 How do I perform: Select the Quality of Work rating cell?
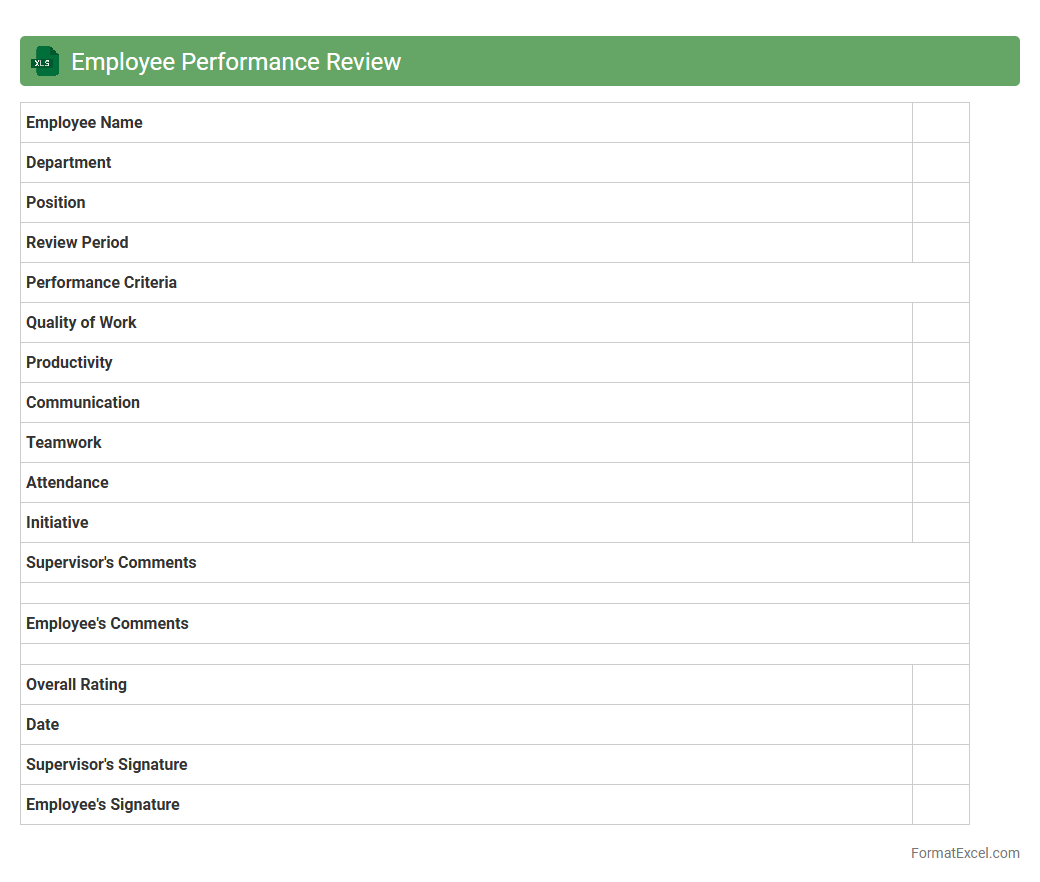point(940,323)
